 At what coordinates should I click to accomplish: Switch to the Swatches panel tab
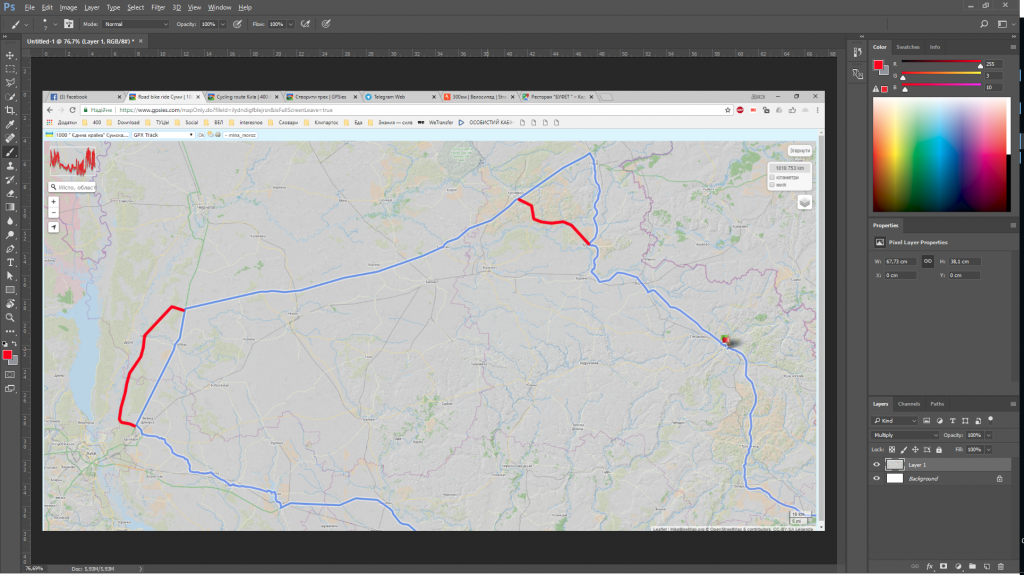[907, 47]
